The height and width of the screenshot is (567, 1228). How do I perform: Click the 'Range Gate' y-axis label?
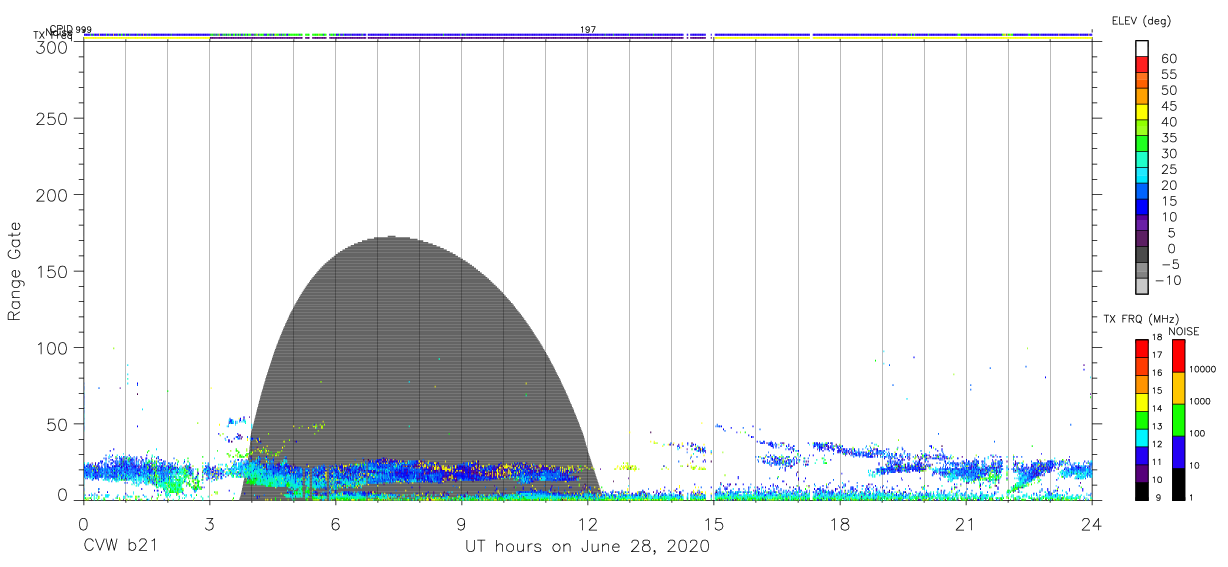(15, 272)
